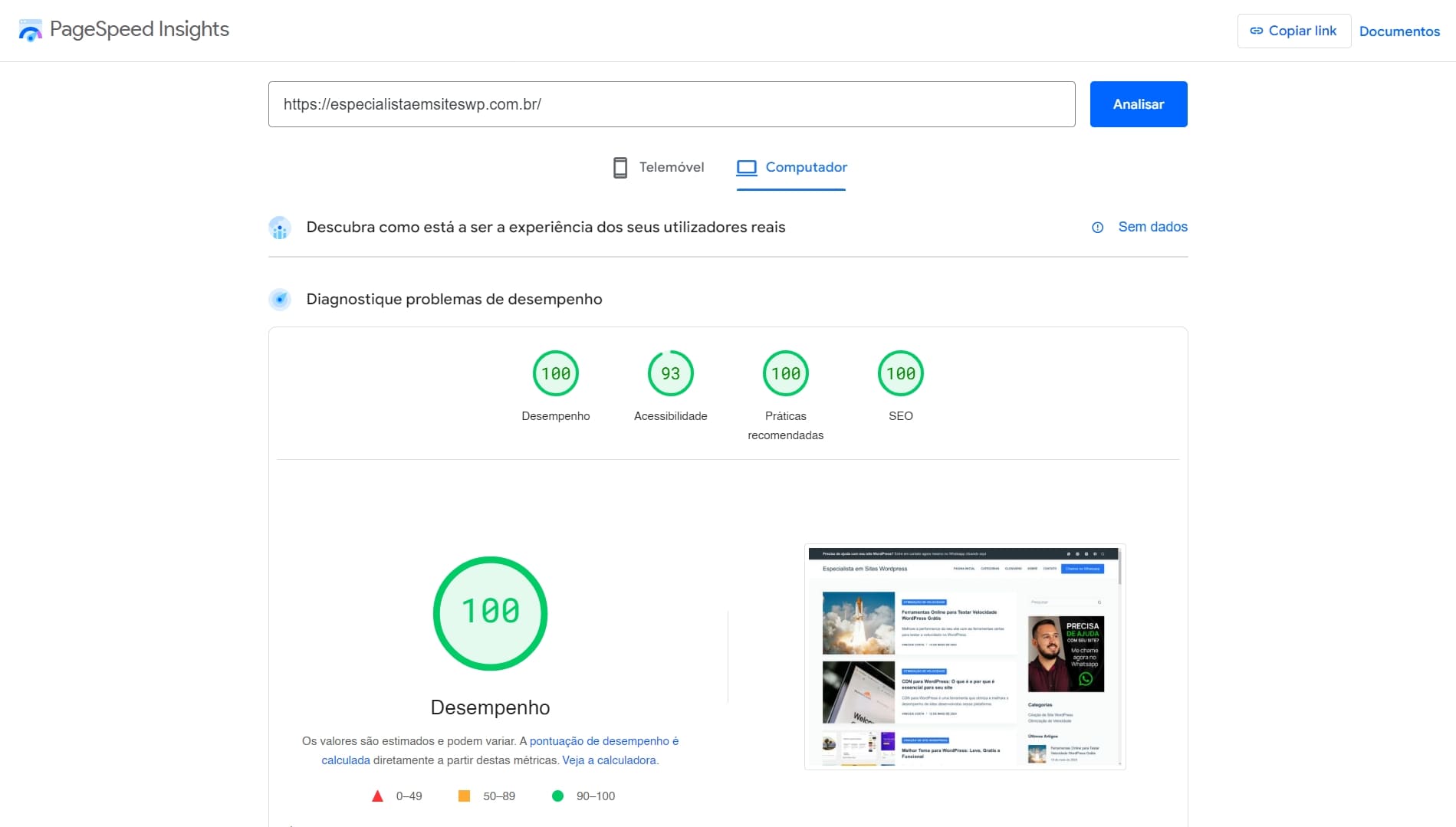
Task: Click the PageSpeed Insights logo icon
Action: [31, 31]
